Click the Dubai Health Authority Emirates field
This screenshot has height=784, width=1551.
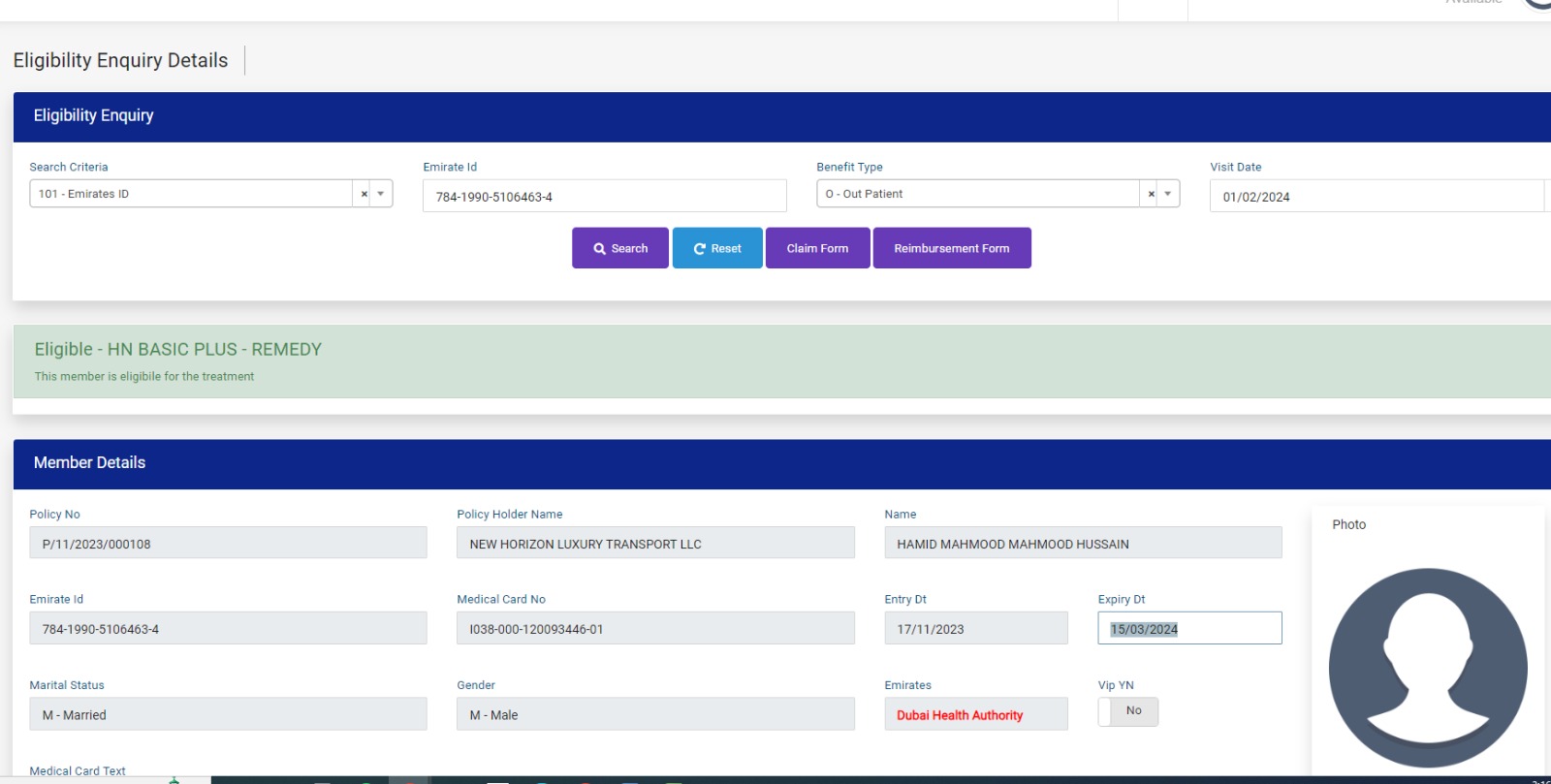click(975, 715)
